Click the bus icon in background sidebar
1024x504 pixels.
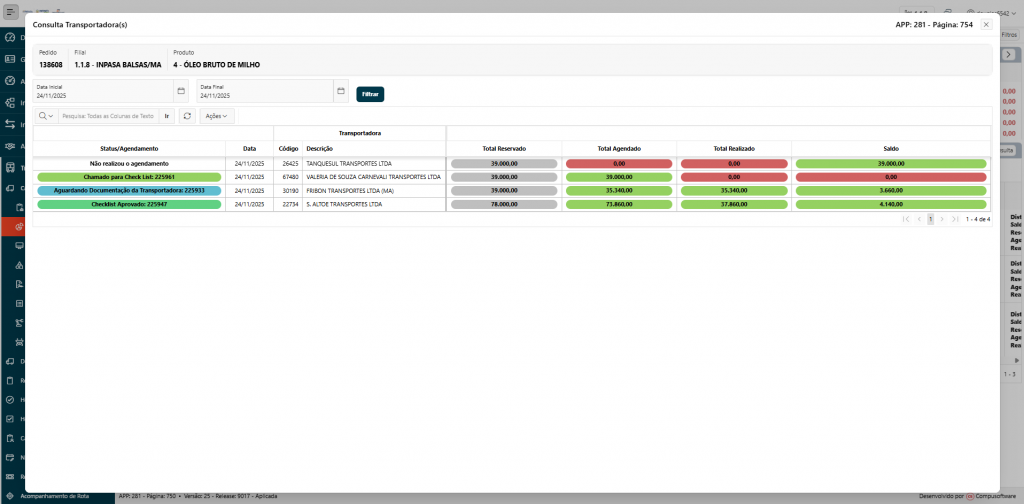(10, 167)
